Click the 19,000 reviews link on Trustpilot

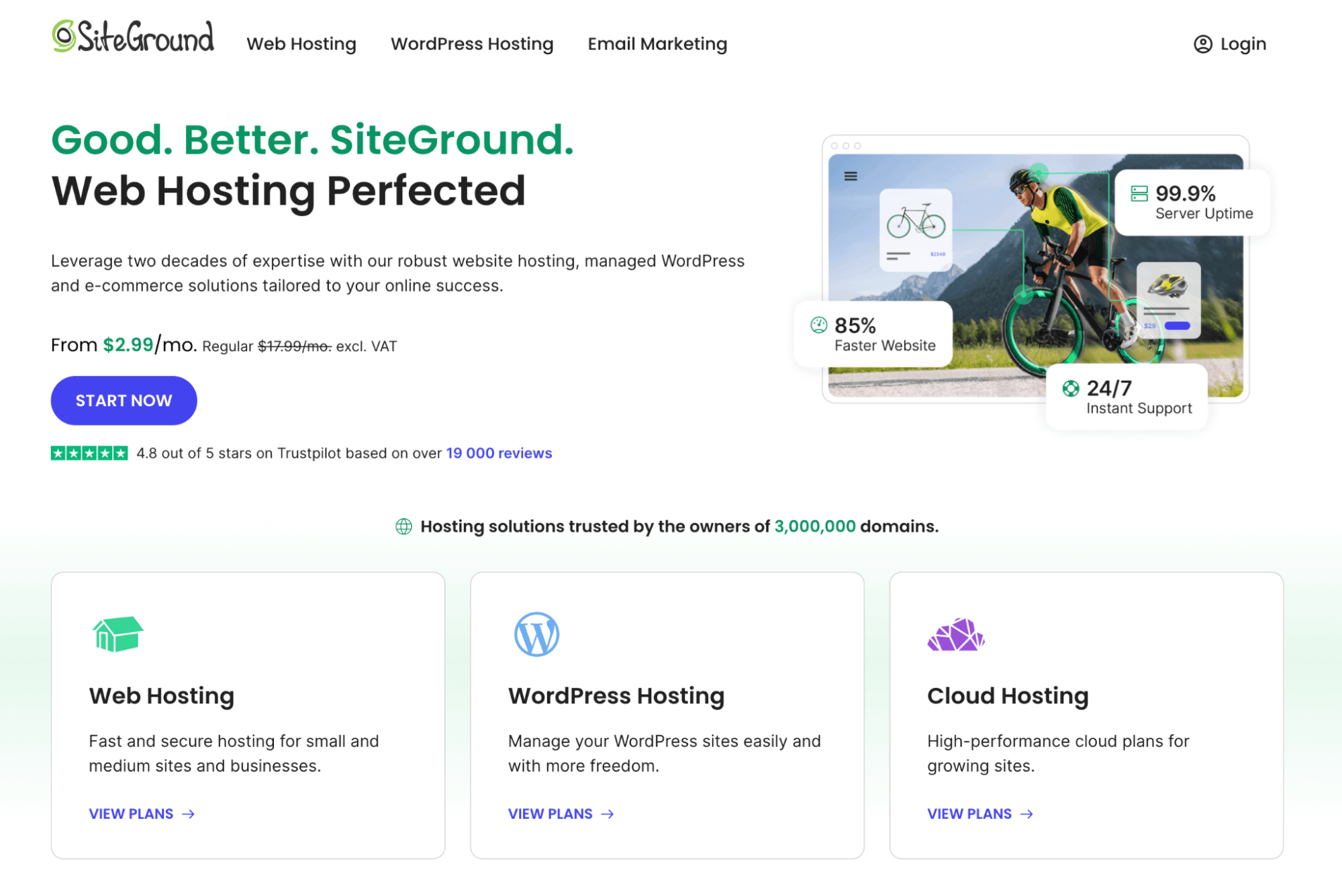tap(499, 453)
